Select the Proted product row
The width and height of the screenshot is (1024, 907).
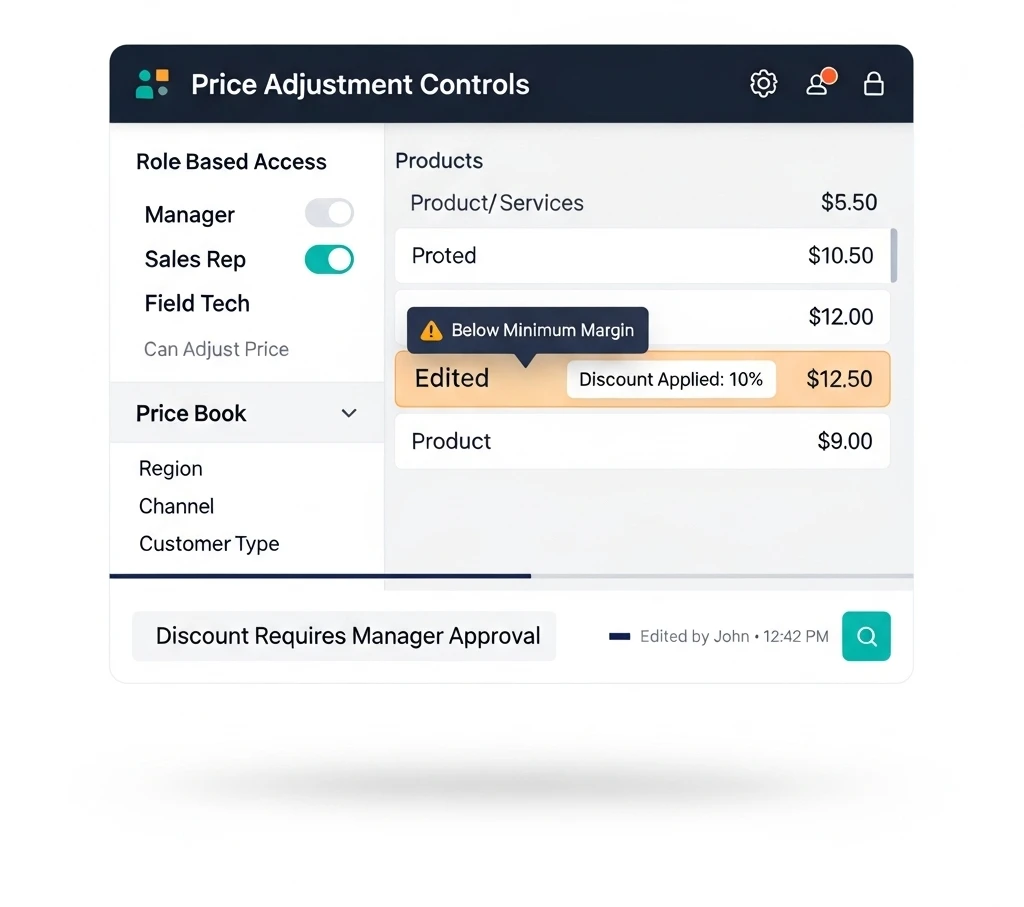coord(640,256)
